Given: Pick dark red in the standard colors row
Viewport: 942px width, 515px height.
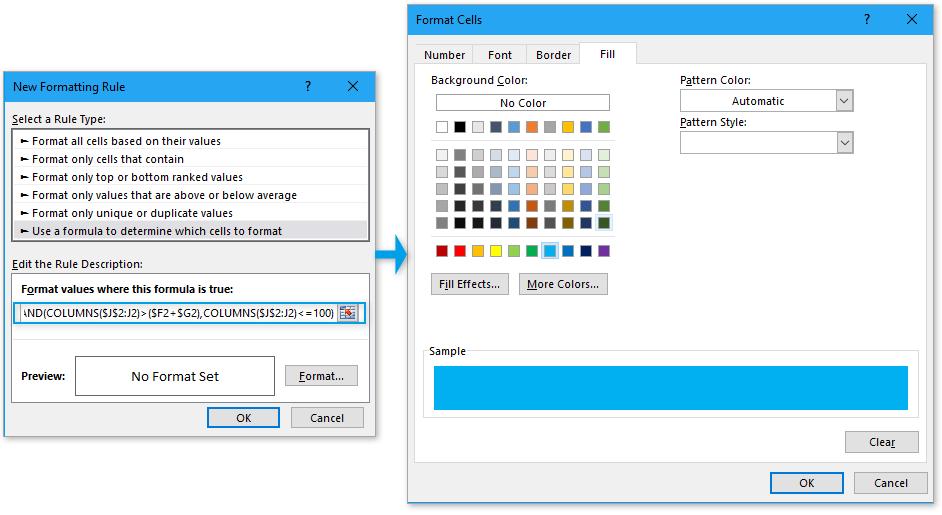Looking at the screenshot, I should pos(442,251).
